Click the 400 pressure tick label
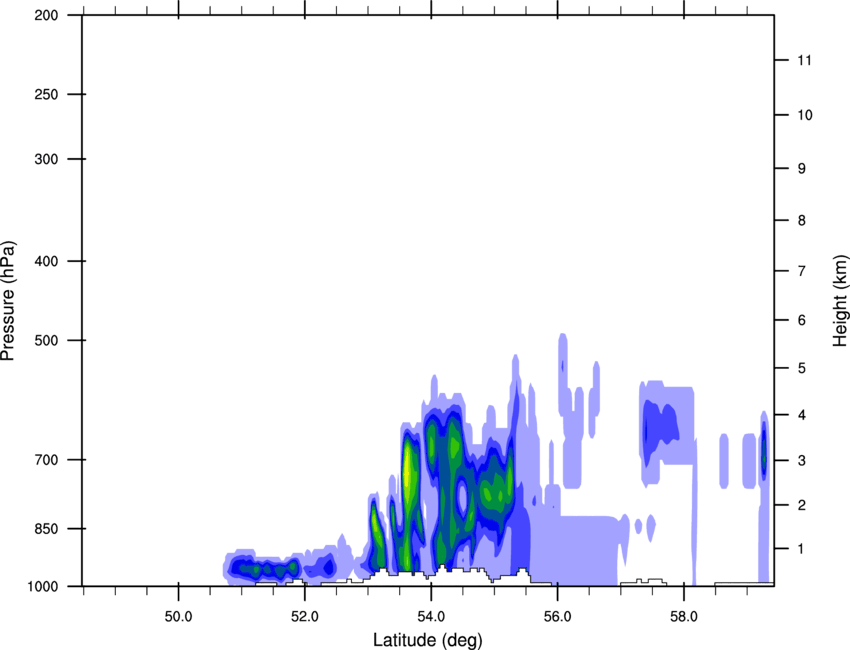 [x=46, y=261]
